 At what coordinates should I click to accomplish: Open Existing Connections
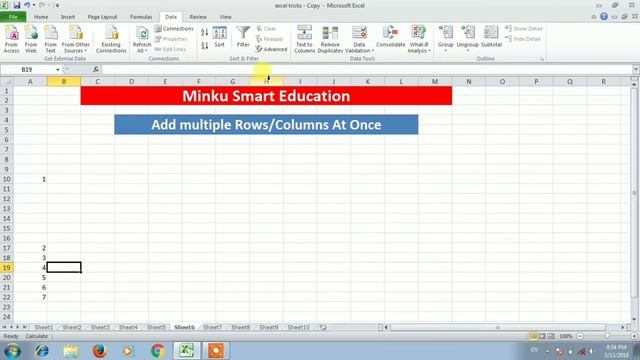point(111,39)
